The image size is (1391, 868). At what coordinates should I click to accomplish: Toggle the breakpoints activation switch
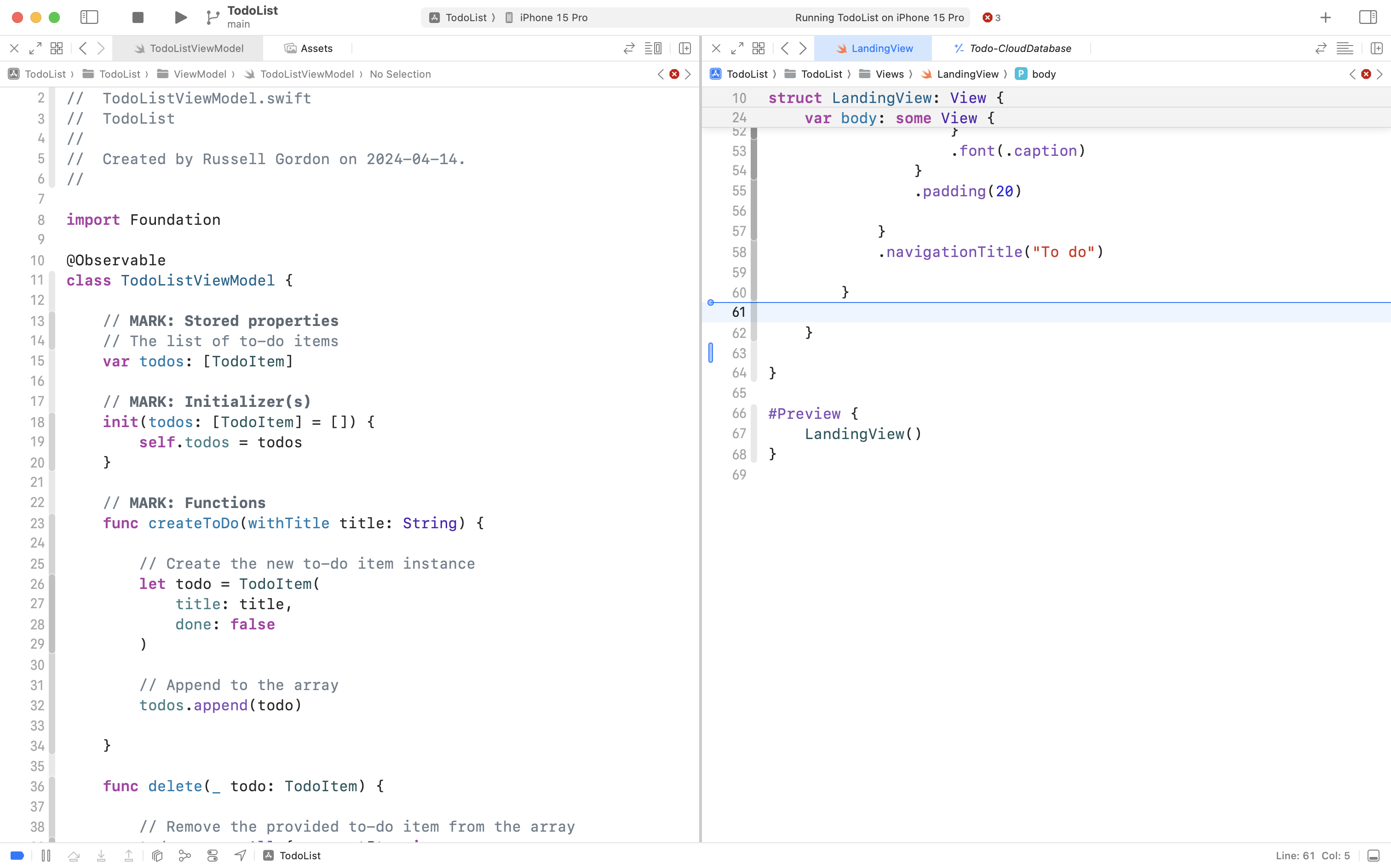17,856
